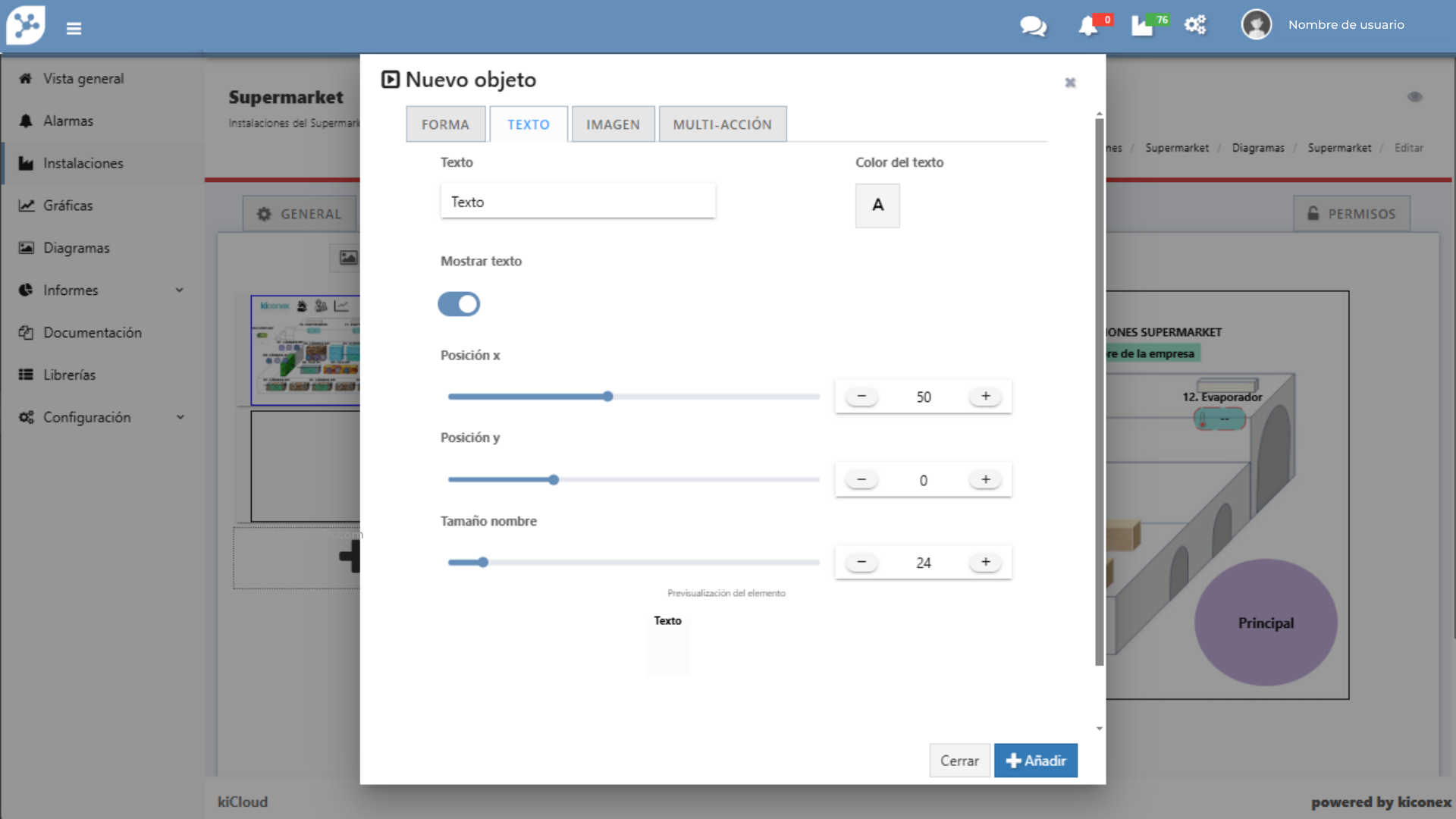The image size is (1456, 819).
Task: Switch to the MULTI-ACCIÓN tab
Action: coord(722,124)
